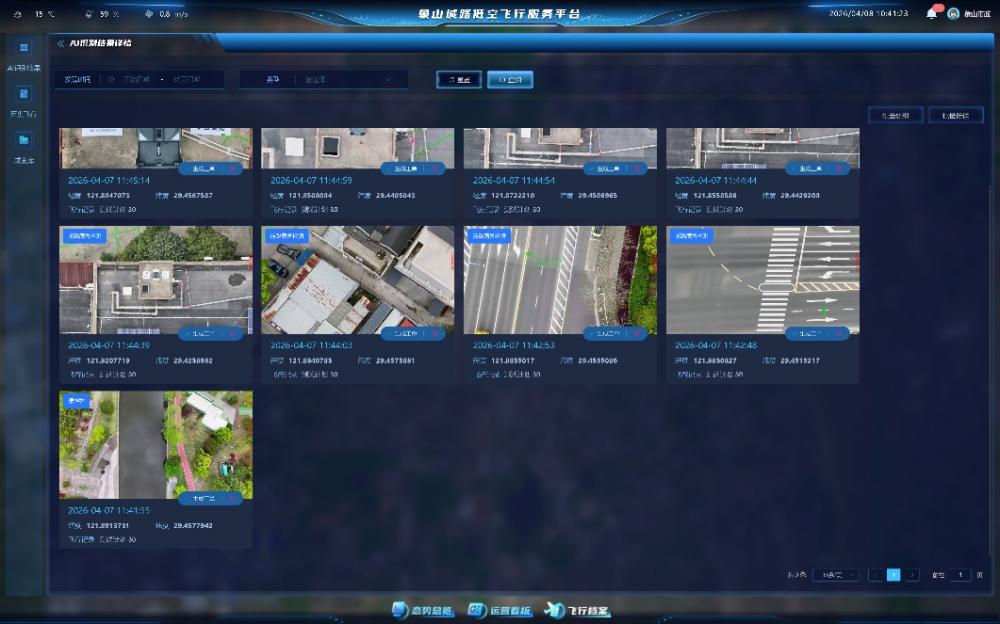The width and height of the screenshot is (1000, 624).
Task: Click the reset button in the filter bar
Action: coord(459,79)
